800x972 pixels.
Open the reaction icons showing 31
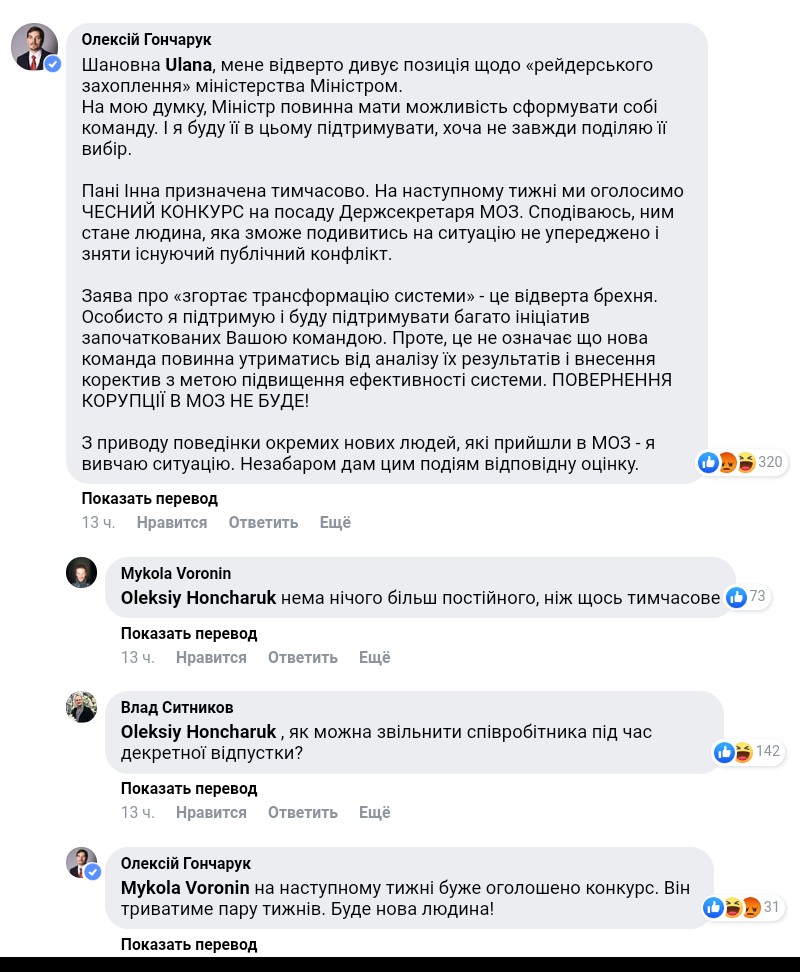tap(741, 907)
